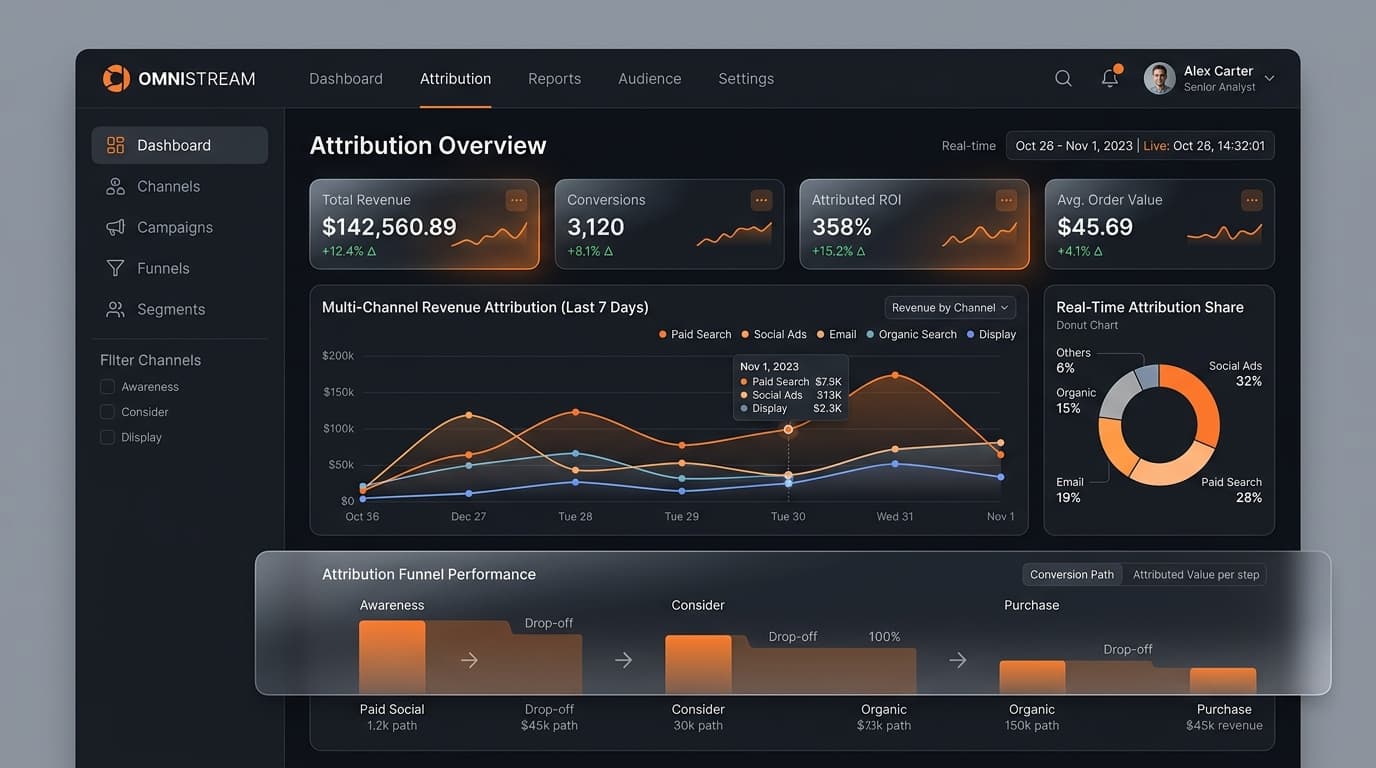Viewport: 1376px width, 768px height.
Task: Click Alex Carter's profile avatar
Action: pyautogui.click(x=1160, y=78)
